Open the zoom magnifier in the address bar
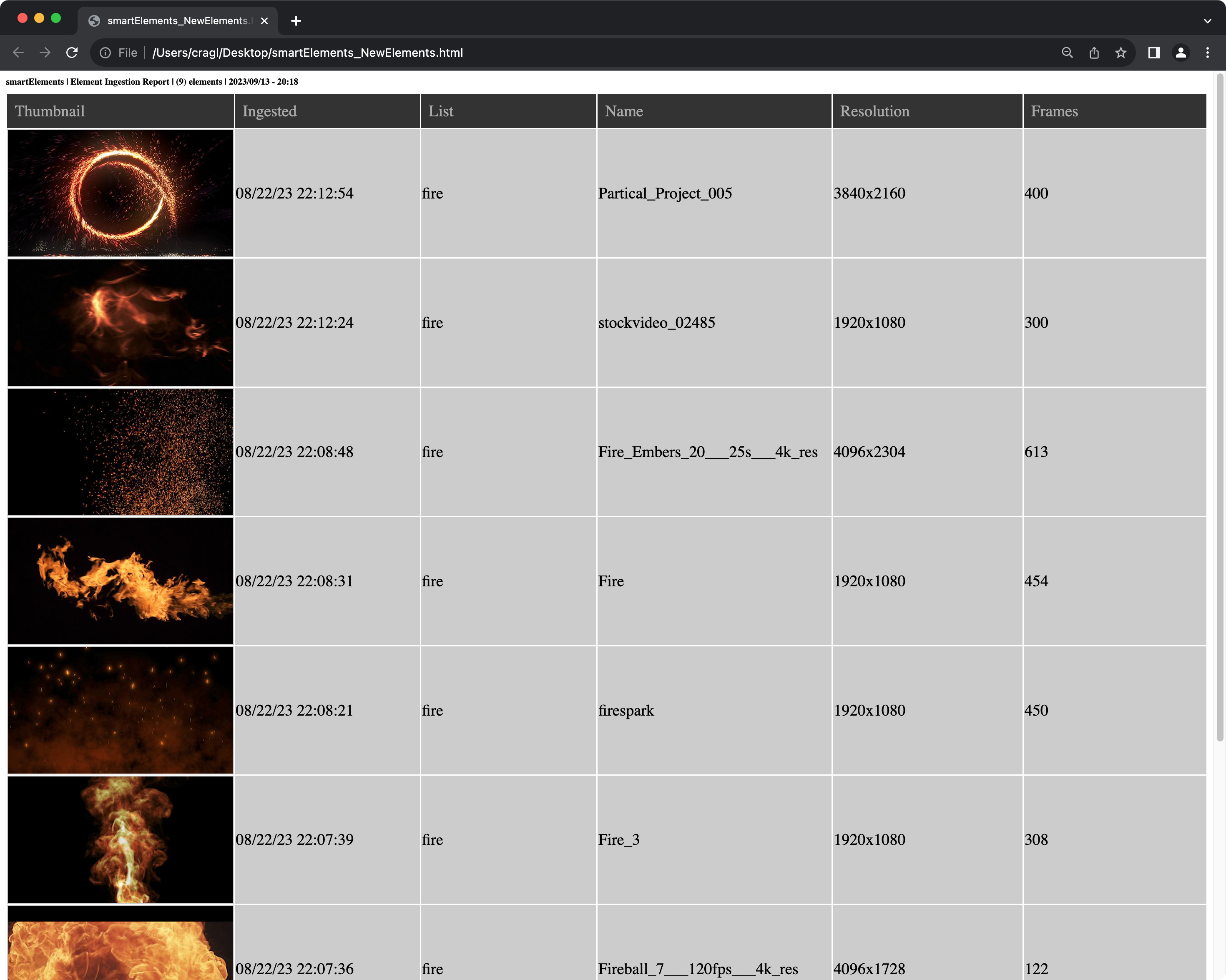This screenshot has width=1226, height=980. pos(1067,53)
